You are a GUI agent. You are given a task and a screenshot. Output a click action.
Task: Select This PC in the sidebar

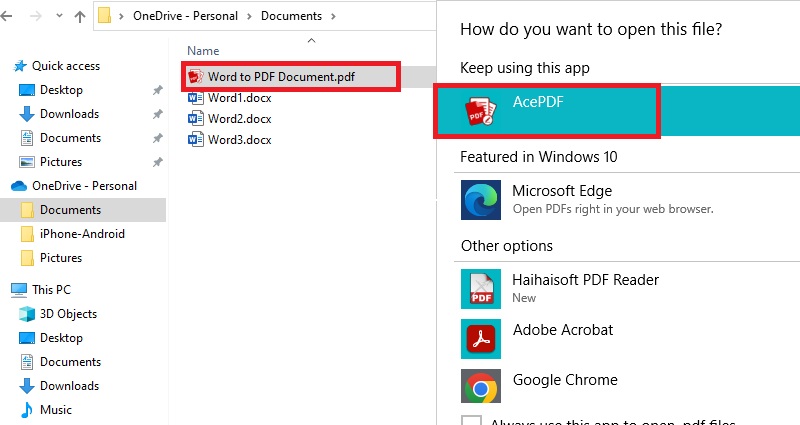(51, 290)
